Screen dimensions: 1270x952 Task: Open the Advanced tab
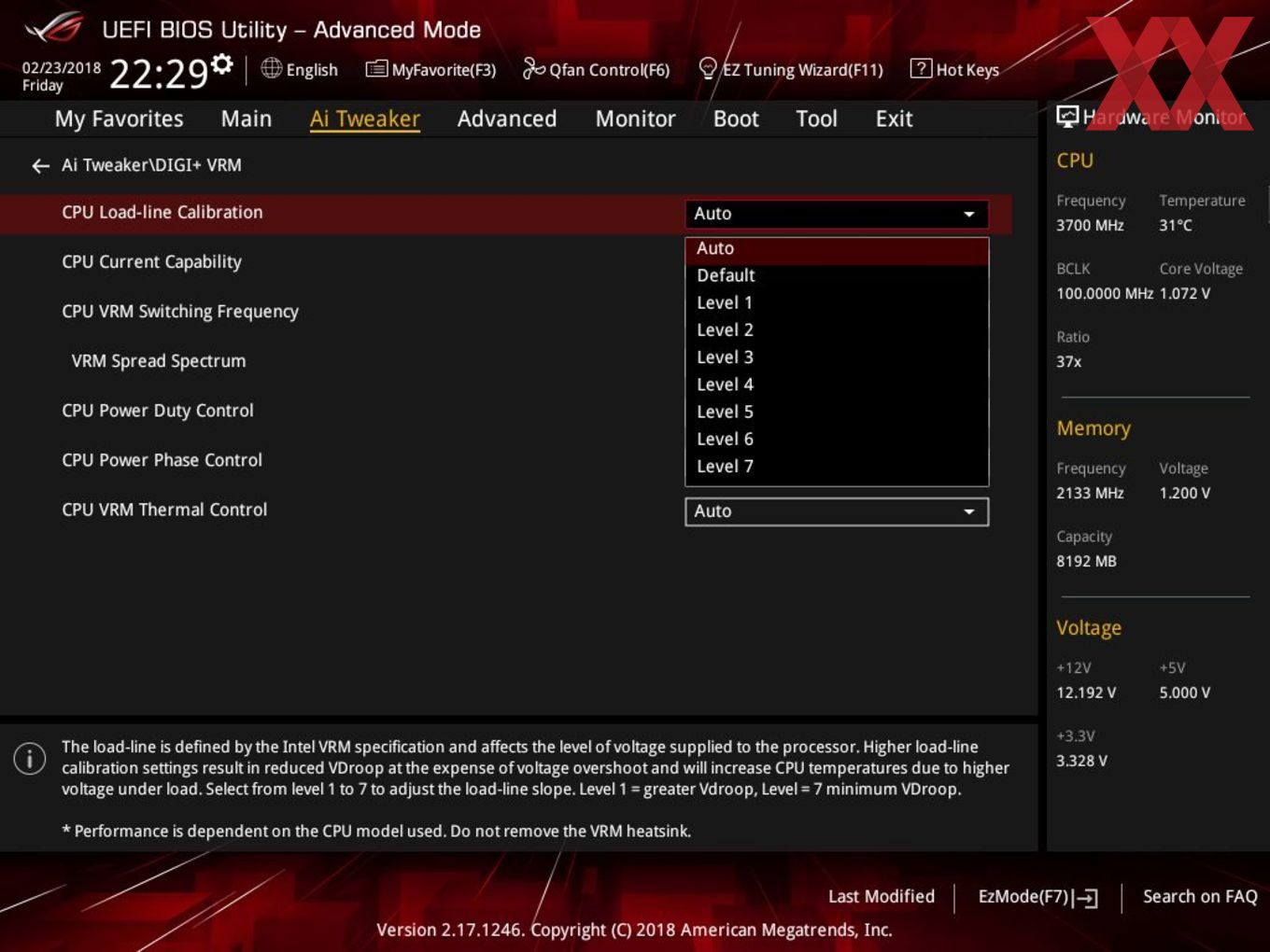click(x=507, y=119)
